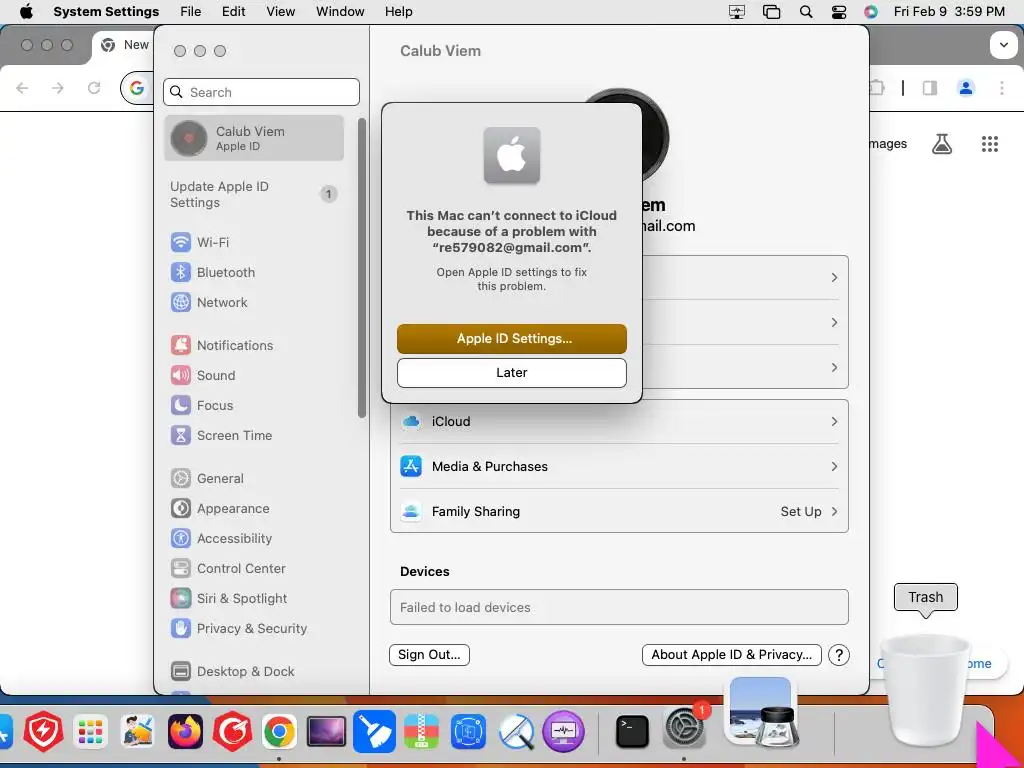
Task: Toggle Chrome side panel icon
Action: [x=929, y=88]
